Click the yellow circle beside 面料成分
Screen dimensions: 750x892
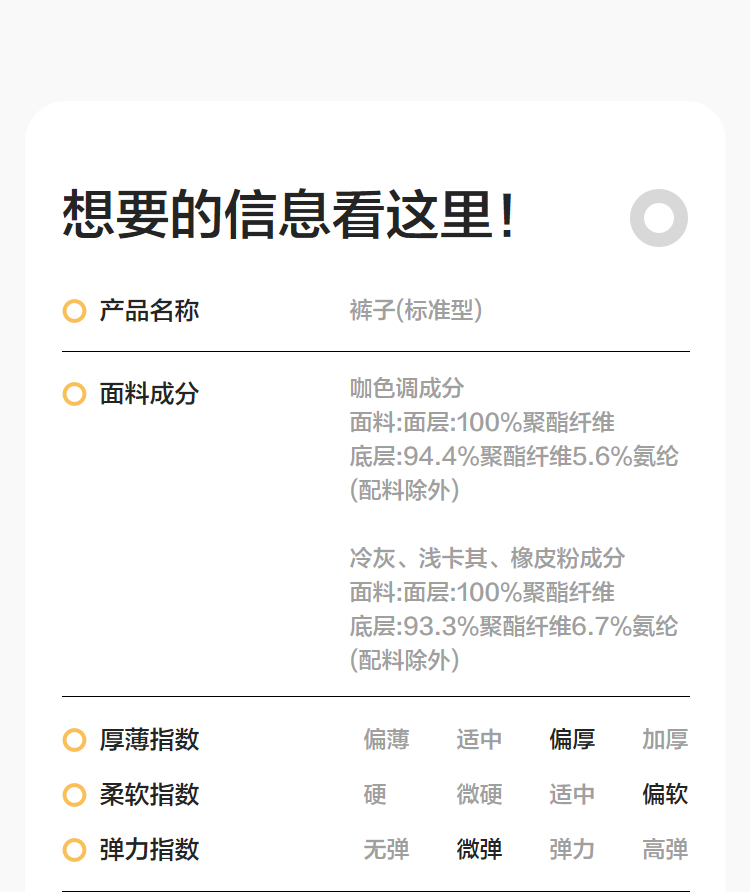[74, 394]
